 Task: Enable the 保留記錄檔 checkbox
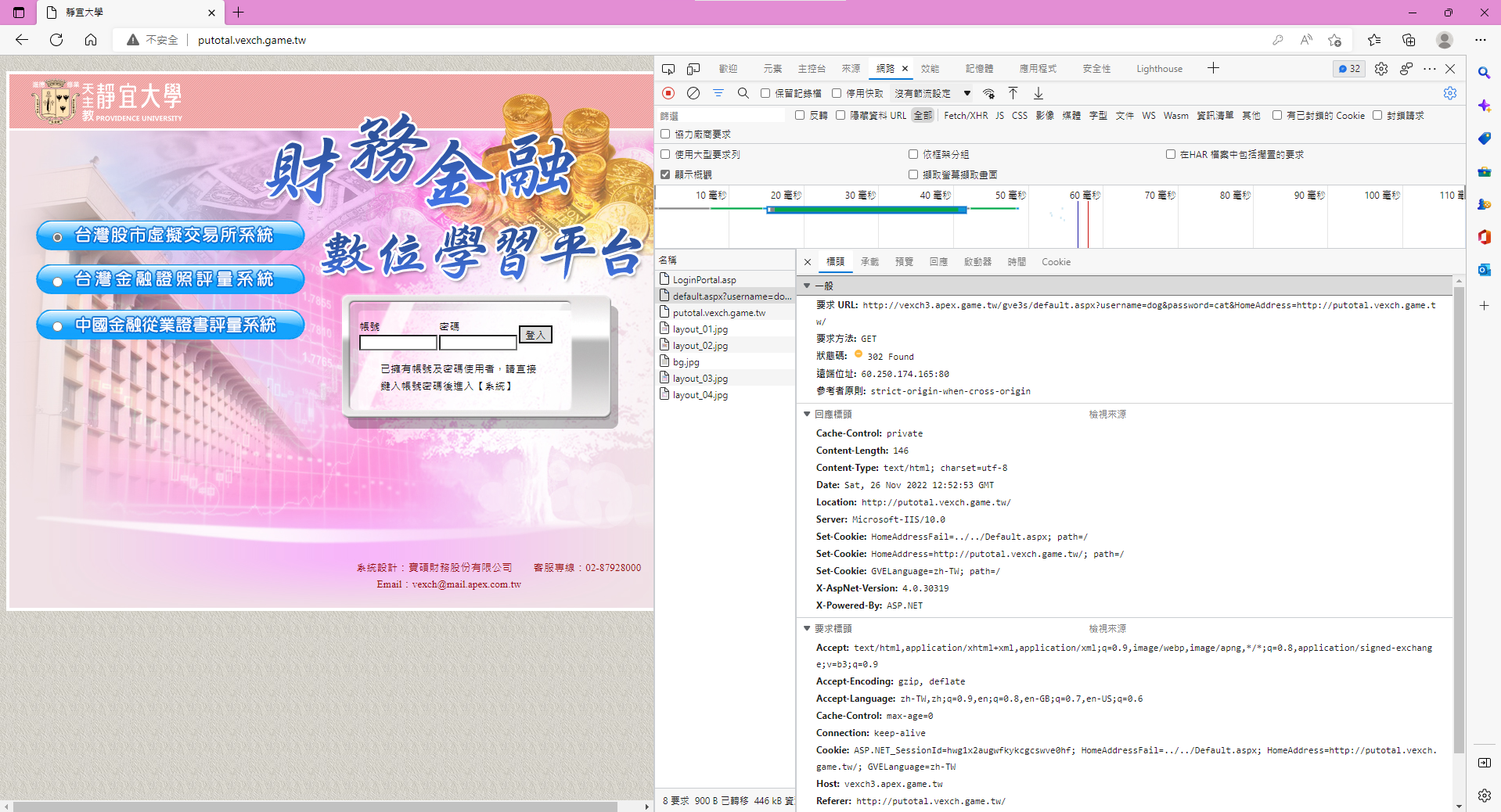click(x=765, y=93)
